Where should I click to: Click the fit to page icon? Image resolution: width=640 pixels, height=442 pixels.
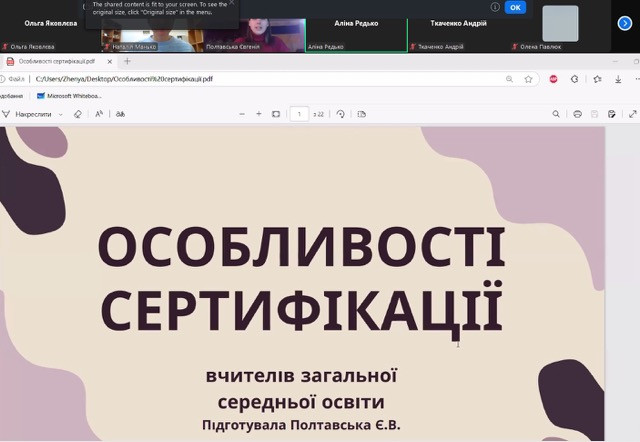tap(276, 114)
